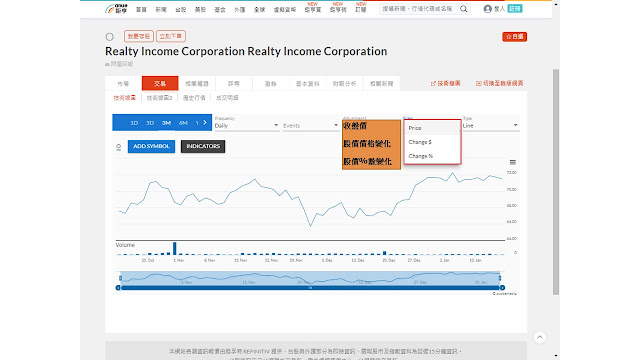Open the Frequency Daily dropdown
Image resolution: width=640 pixels, height=360 pixels.
click(x=247, y=125)
